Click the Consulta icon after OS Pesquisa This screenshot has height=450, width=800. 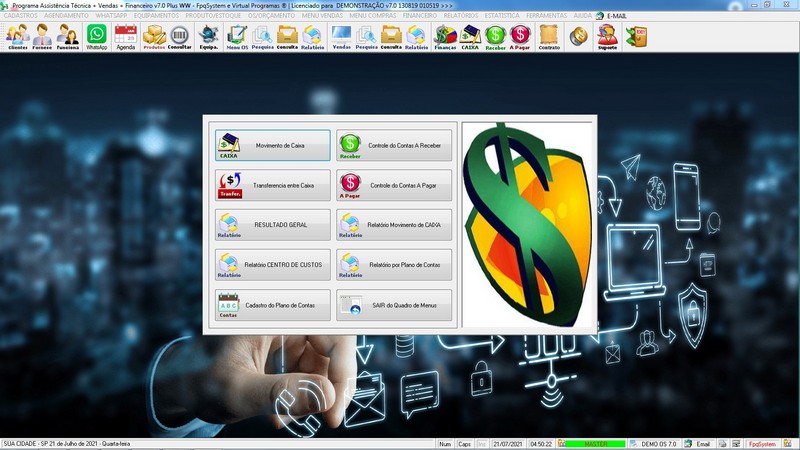pyautogui.click(x=287, y=37)
